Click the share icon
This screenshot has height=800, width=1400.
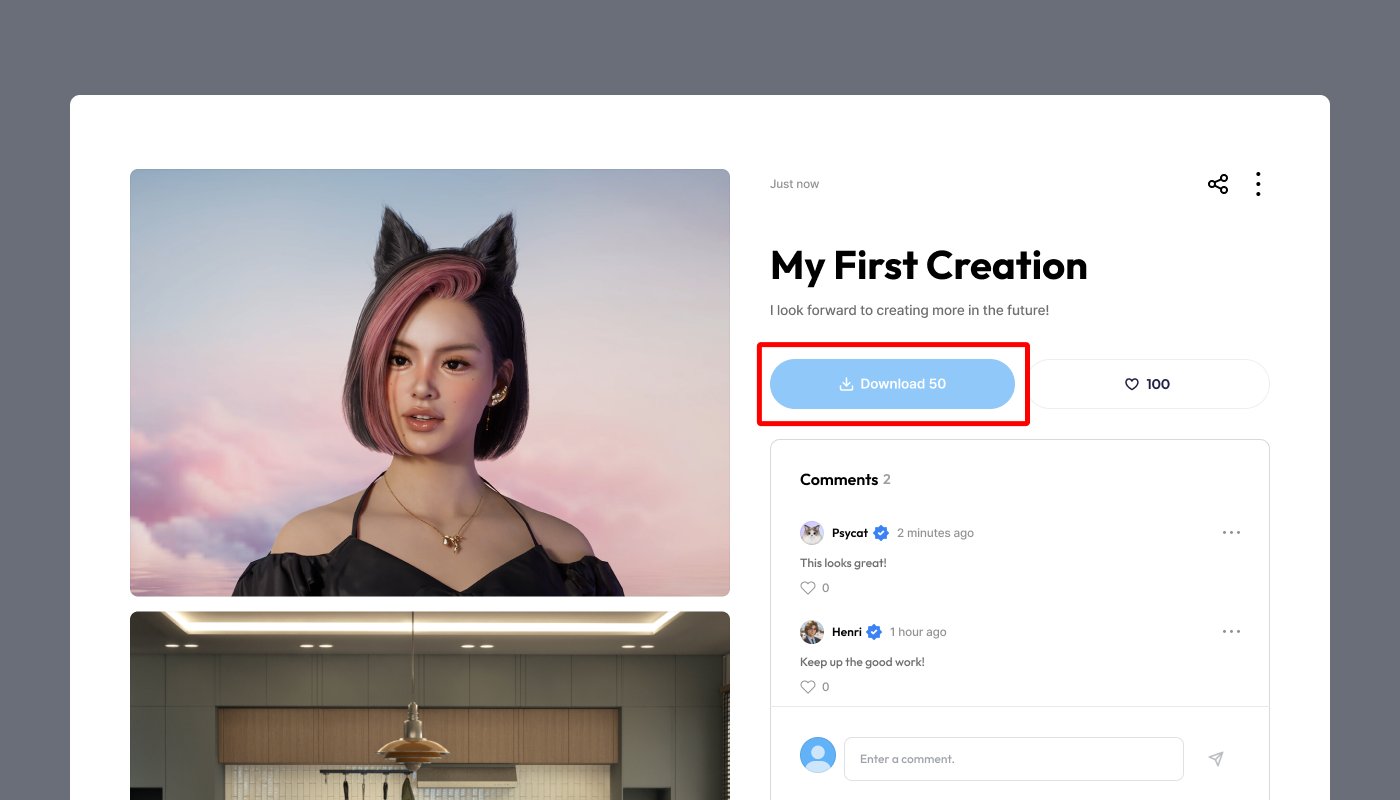[x=1218, y=184]
